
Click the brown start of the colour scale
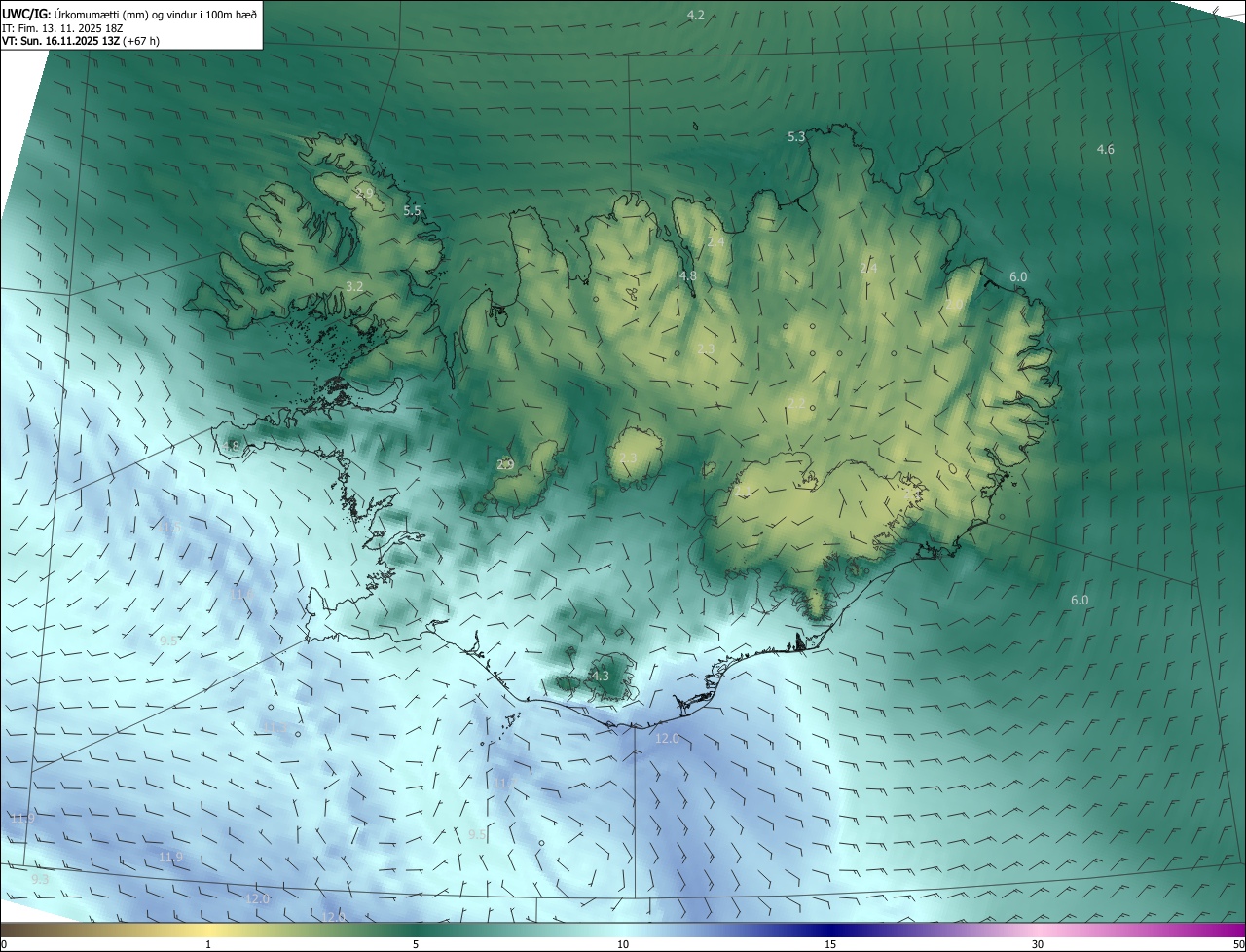click(x=12, y=930)
